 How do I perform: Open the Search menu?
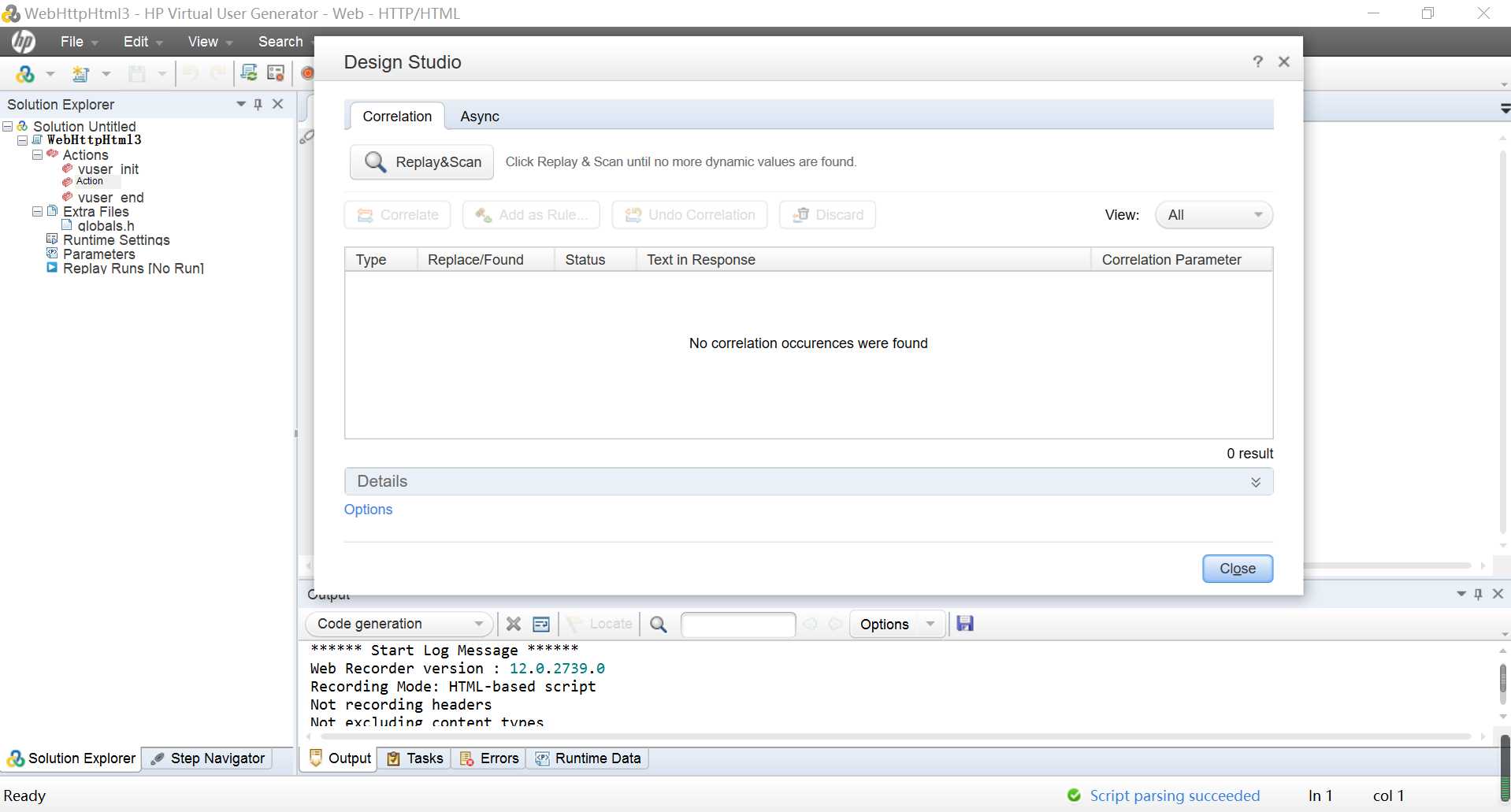coord(280,42)
